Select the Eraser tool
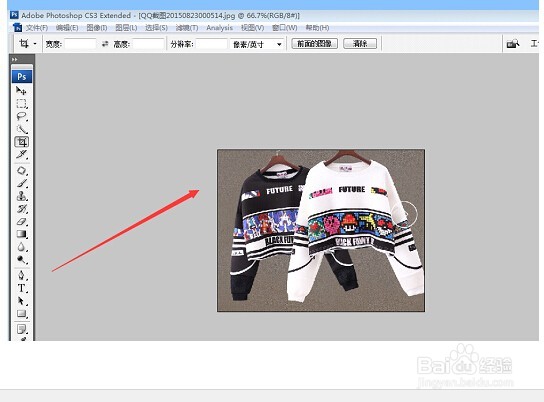 pyautogui.click(x=22, y=222)
